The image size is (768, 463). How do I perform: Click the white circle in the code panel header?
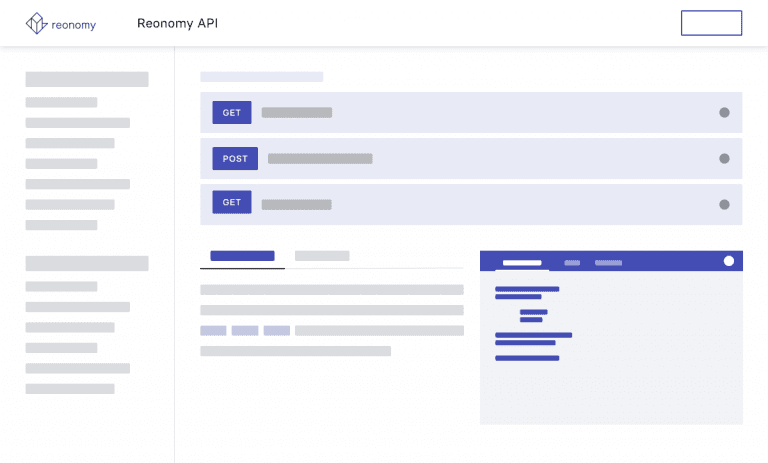(728, 261)
